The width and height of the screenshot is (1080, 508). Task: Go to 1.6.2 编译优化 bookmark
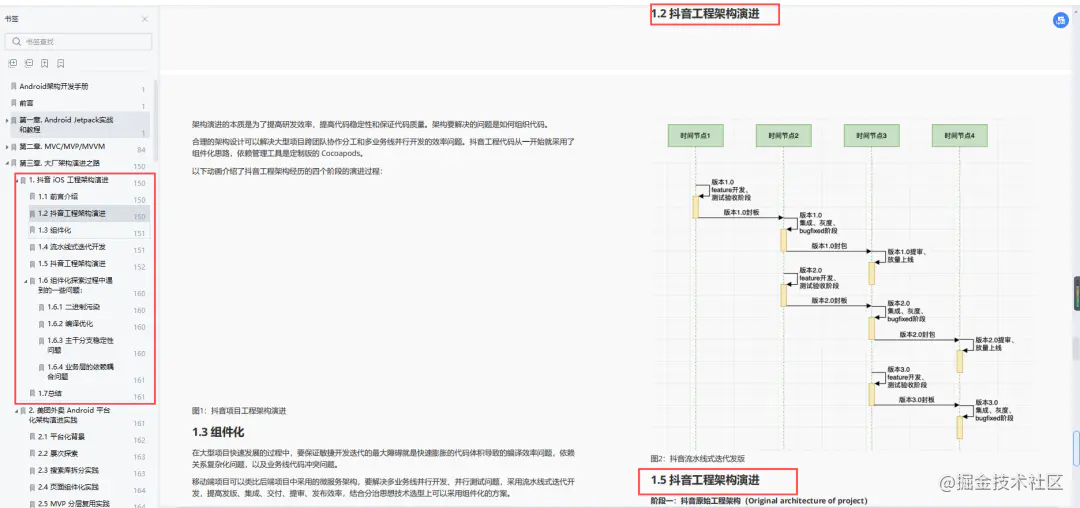pyautogui.click(x=70, y=324)
